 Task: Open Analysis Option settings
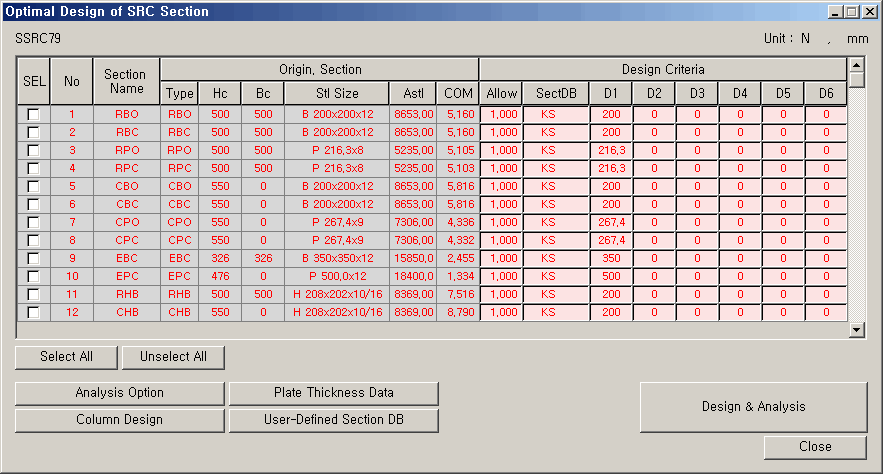click(120, 393)
